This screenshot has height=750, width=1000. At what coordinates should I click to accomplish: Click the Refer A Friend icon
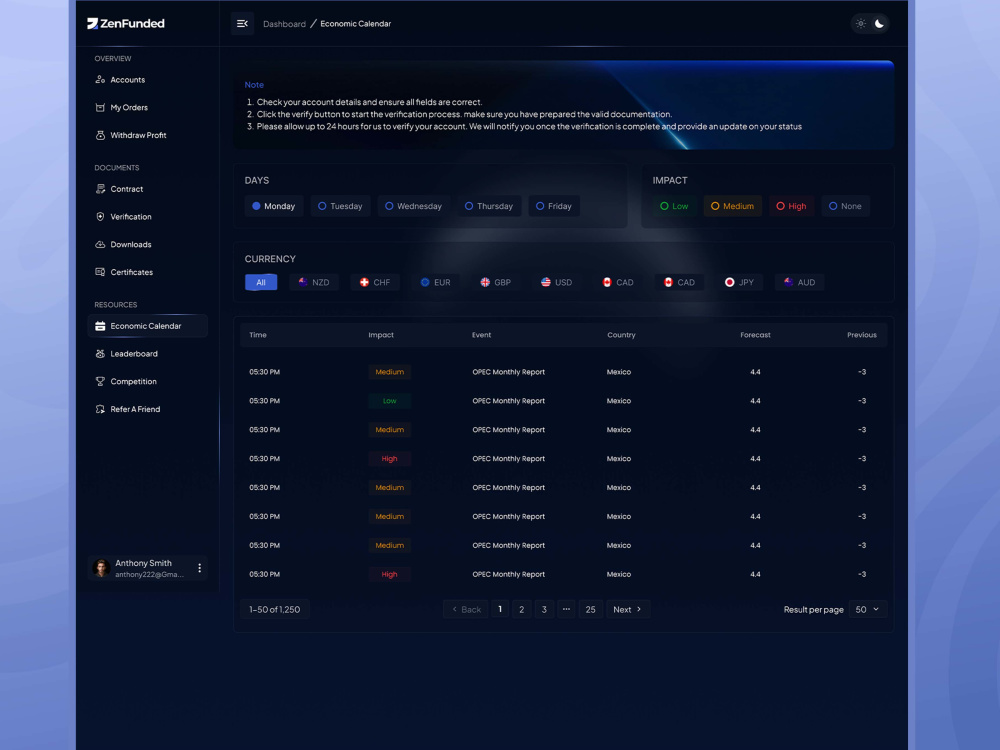click(100, 409)
